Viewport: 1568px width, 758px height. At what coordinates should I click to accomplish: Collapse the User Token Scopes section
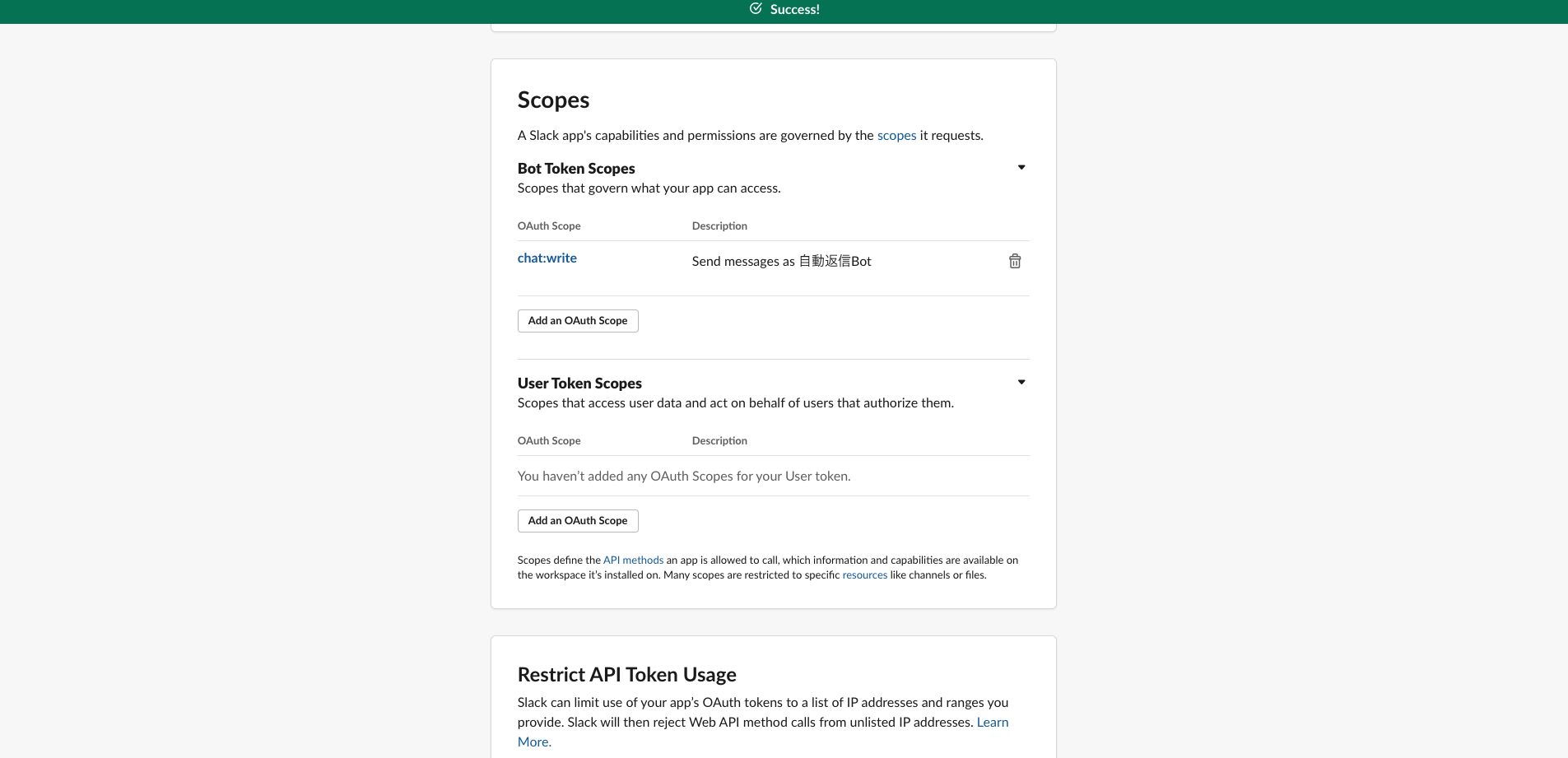[1020, 382]
